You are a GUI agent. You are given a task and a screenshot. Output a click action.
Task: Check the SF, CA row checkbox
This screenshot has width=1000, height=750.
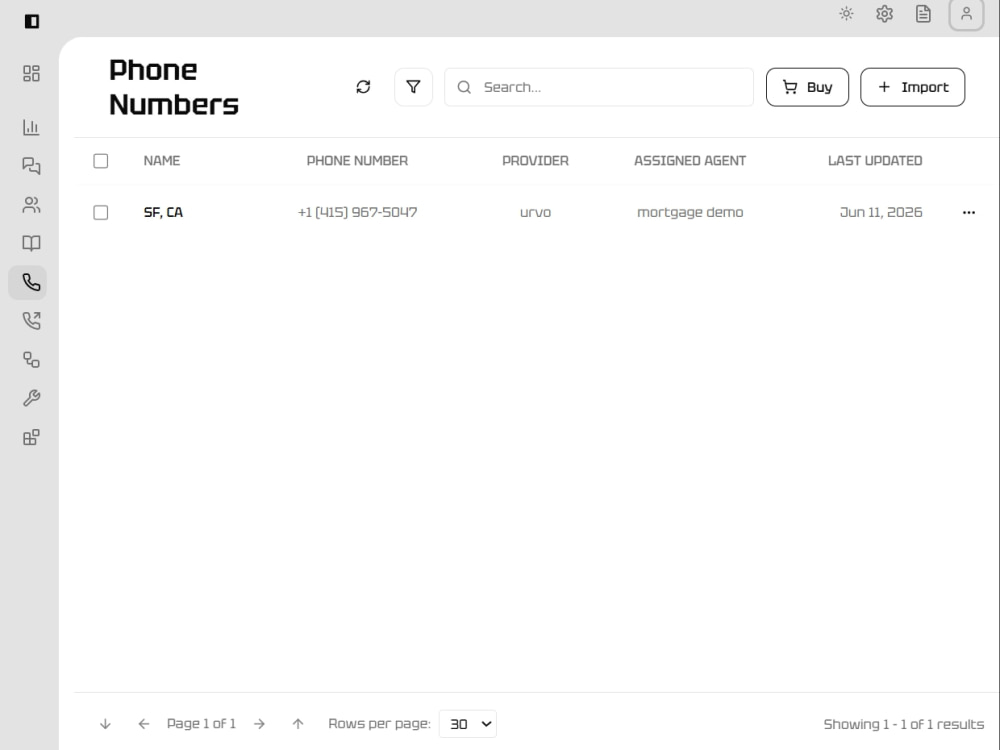(101, 212)
